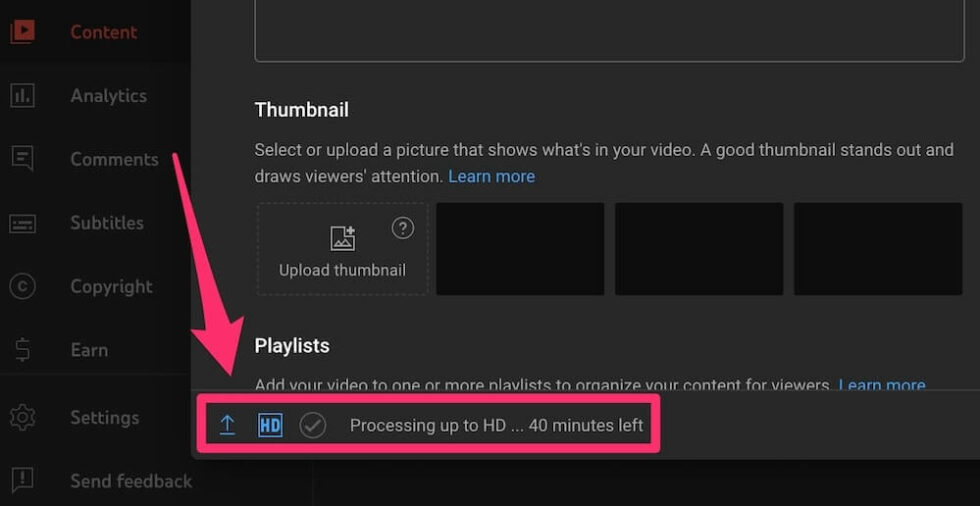
Task: Open the Content section icon
Action: [x=22, y=32]
